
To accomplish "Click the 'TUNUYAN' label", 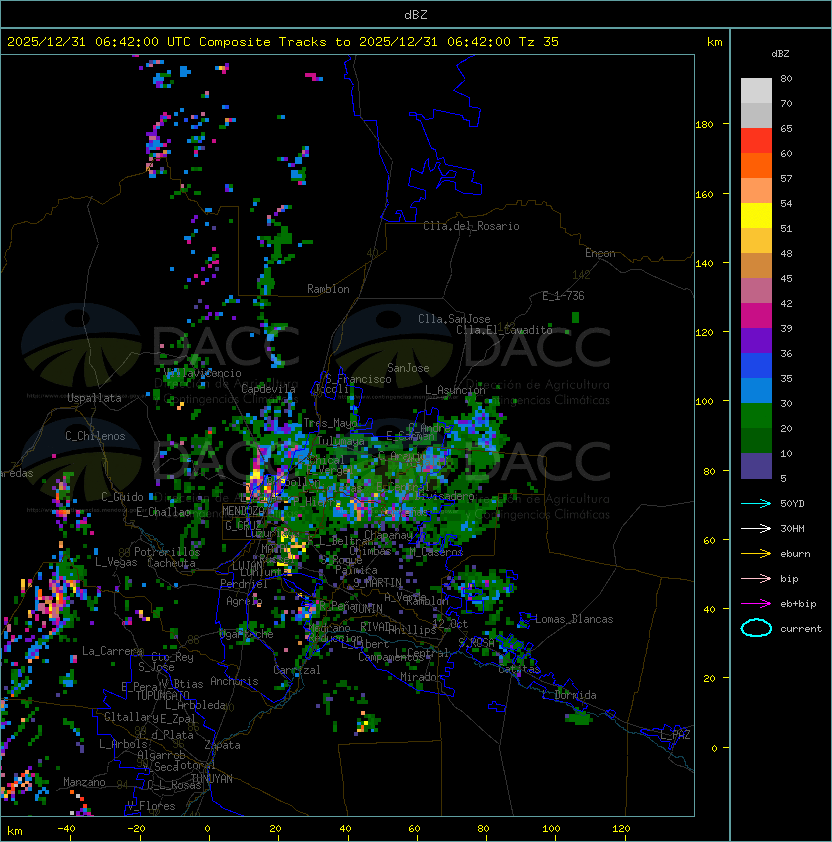I will pos(212,779).
